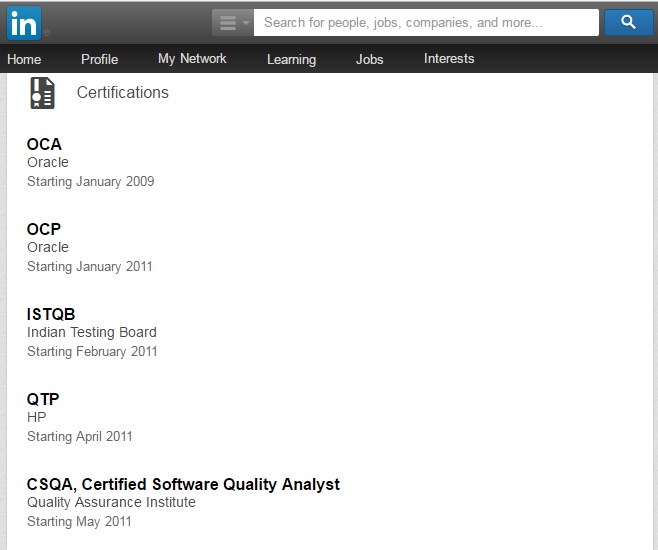Image resolution: width=658 pixels, height=550 pixels.
Task: Click the Certifications section document icon
Action: pos(42,93)
